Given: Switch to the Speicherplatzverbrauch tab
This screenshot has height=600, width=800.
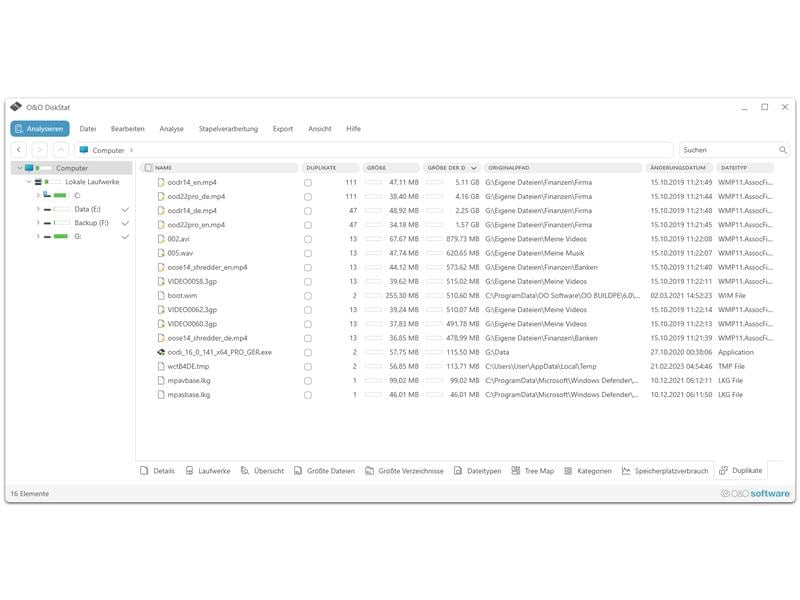Looking at the screenshot, I should [x=665, y=471].
